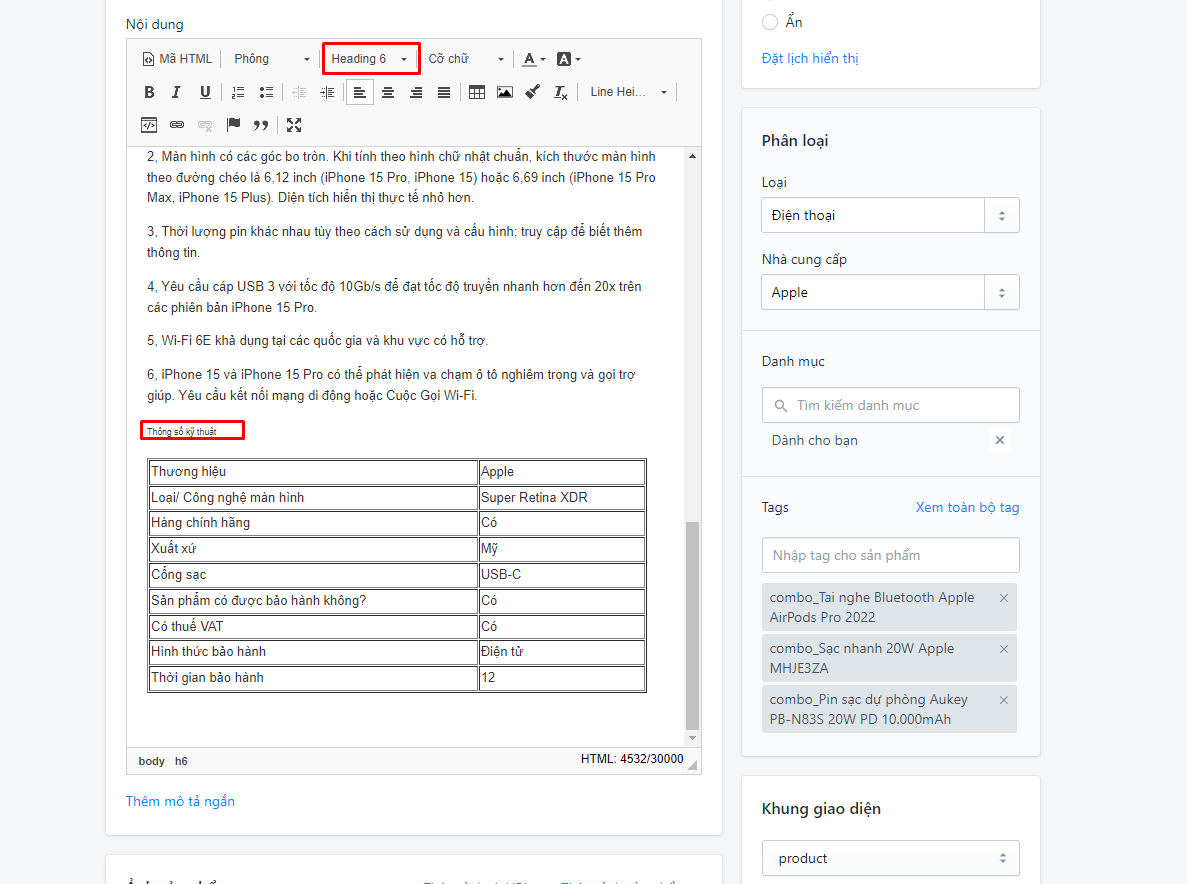Viewport: 1187px width, 884px height.
Task: Remove the hyperlink with unlink icon
Action: (205, 125)
